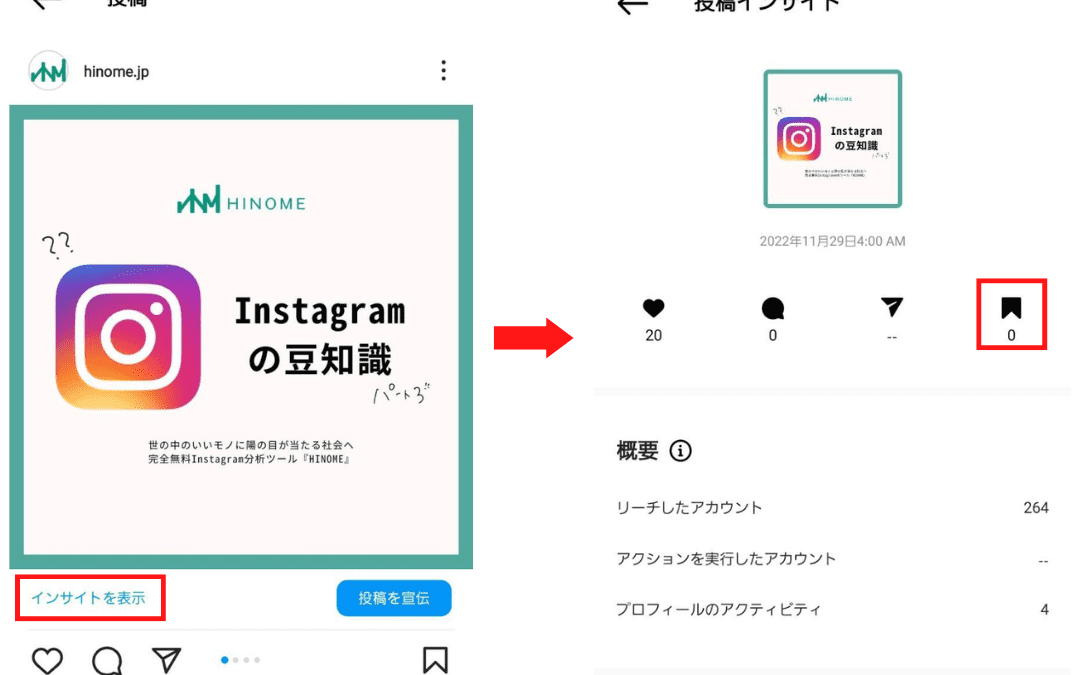Open the hinome.jp profile avatar
Viewport: 1080px width, 675px height.
point(48,70)
